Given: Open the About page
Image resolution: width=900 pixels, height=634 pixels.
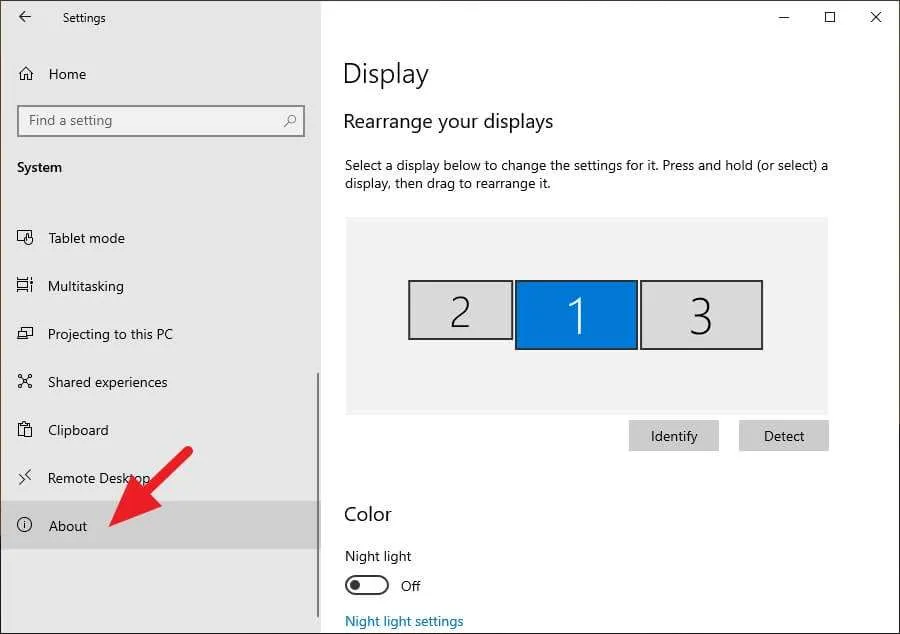Looking at the screenshot, I should click(160, 525).
